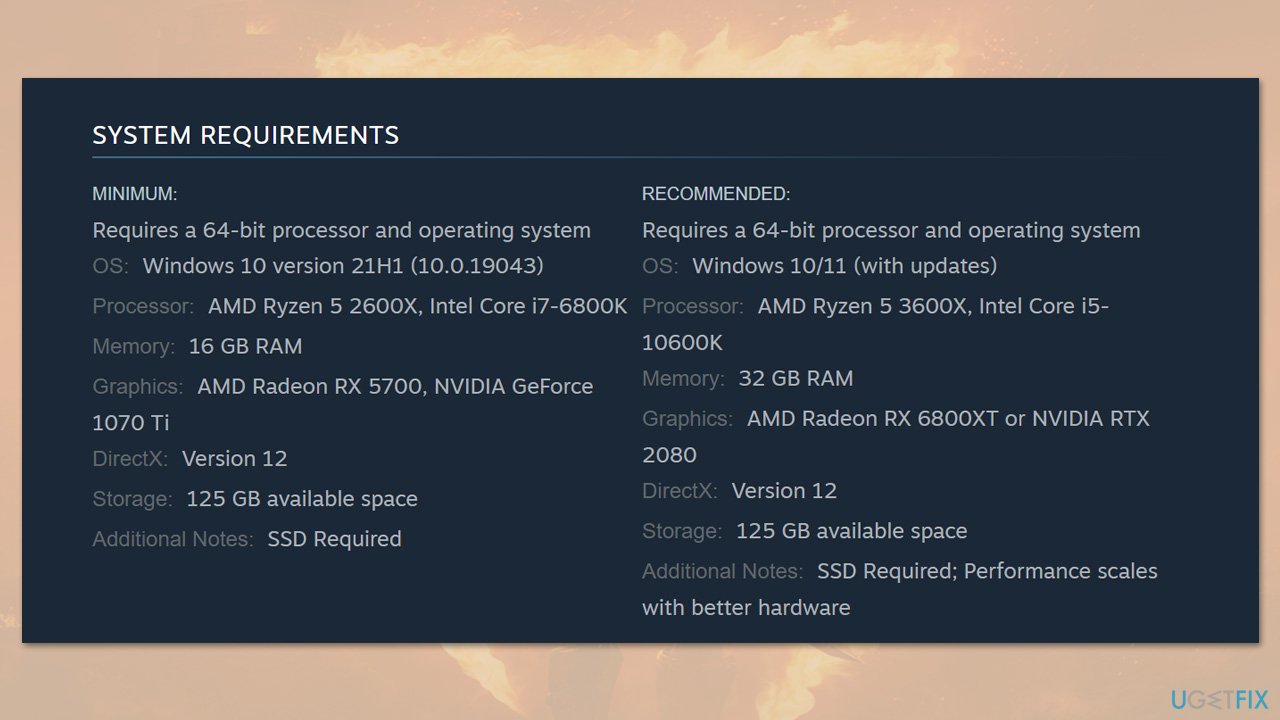Select the 16 GB RAM memory entry
Image resolution: width=1280 pixels, height=720 pixels.
click(245, 346)
